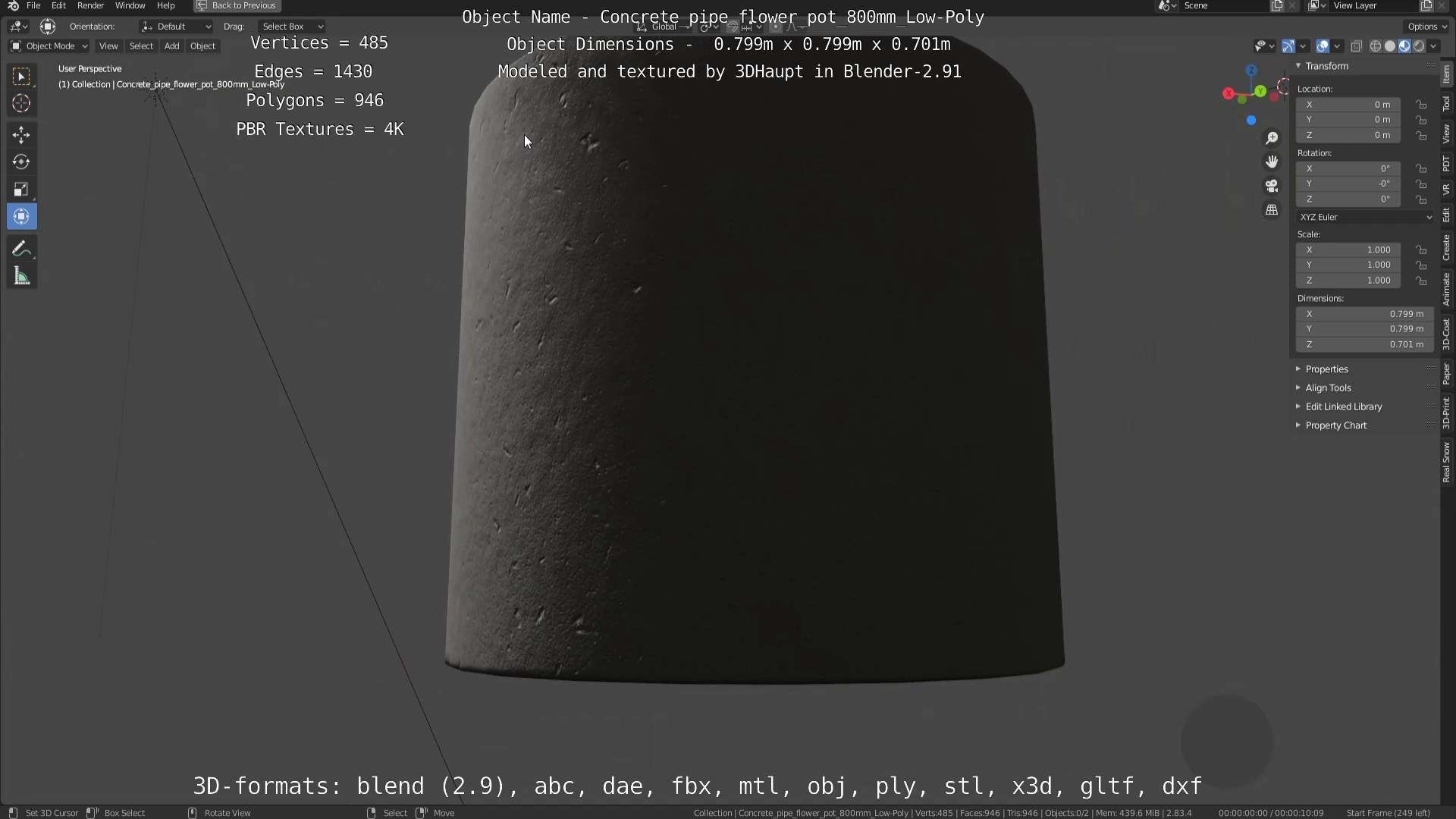
Task: Select the Annotate pencil tool
Action: [x=21, y=249]
